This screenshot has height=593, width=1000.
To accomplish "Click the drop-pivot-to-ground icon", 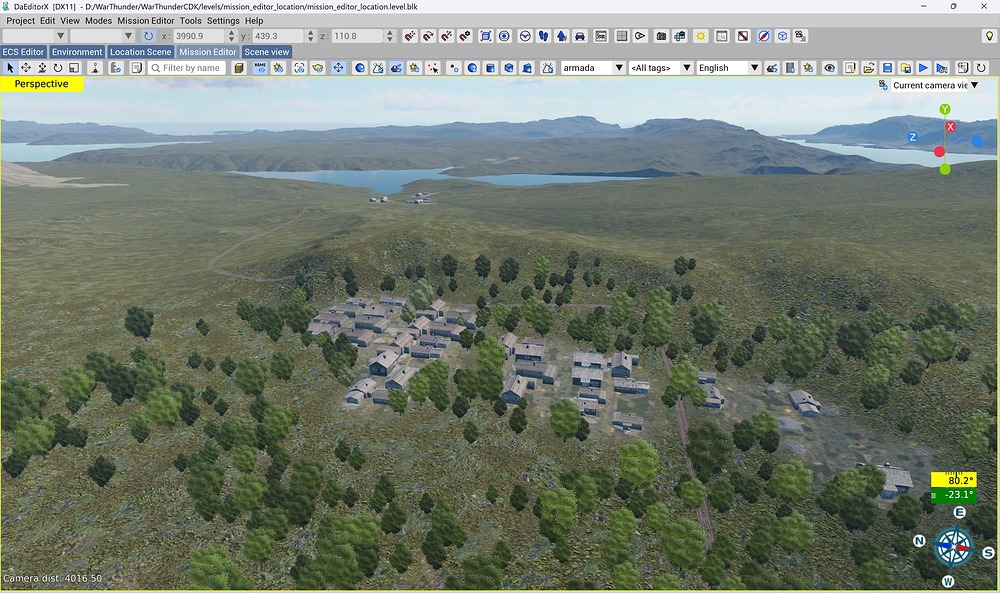I will tap(95, 68).
